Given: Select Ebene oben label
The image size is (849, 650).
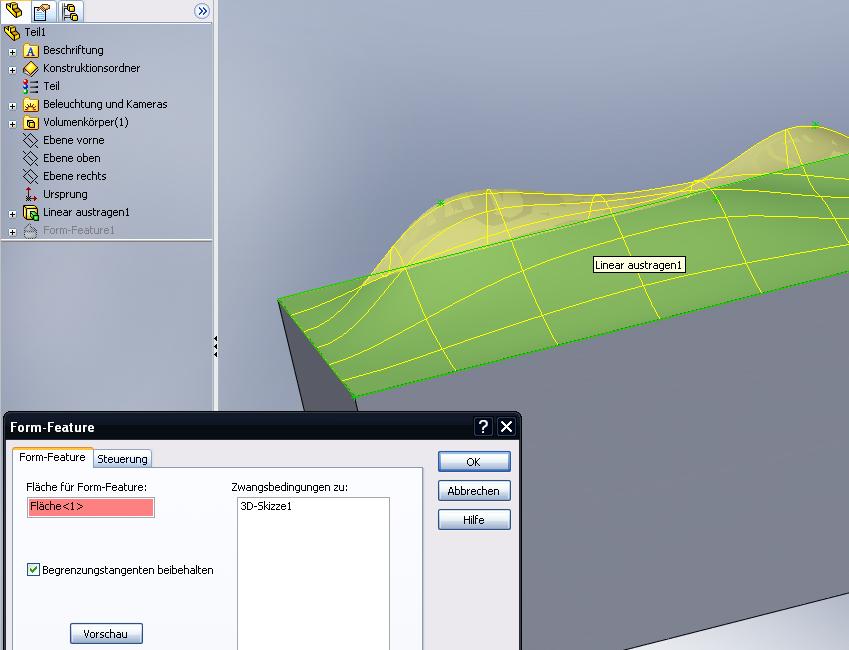Looking at the screenshot, I should (x=71, y=158).
